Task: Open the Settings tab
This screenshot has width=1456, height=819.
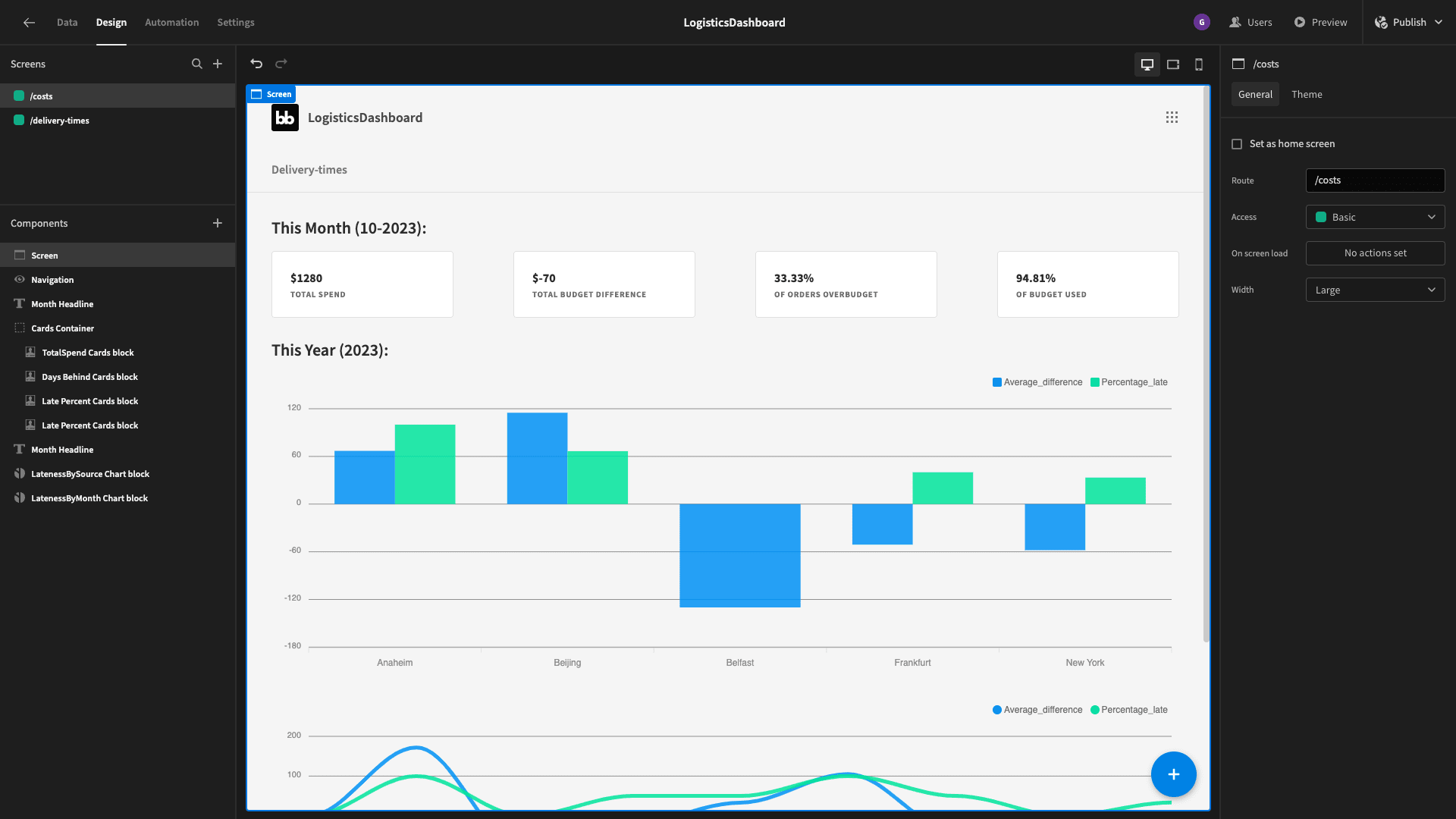Action: pos(236,23)
